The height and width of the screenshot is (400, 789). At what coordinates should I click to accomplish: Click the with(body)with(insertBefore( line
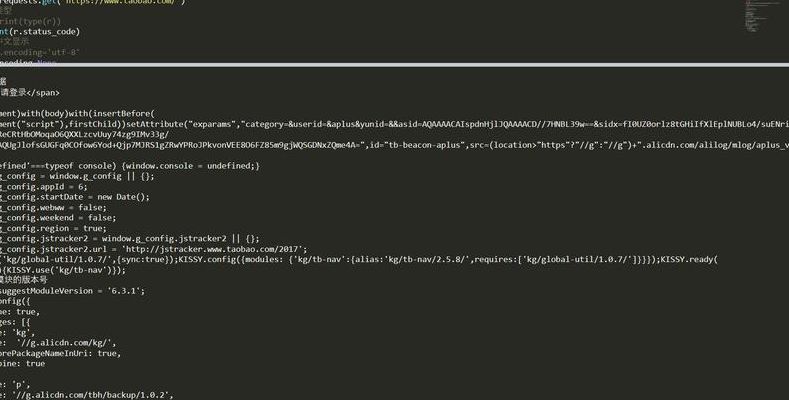[x=77, y=114]
